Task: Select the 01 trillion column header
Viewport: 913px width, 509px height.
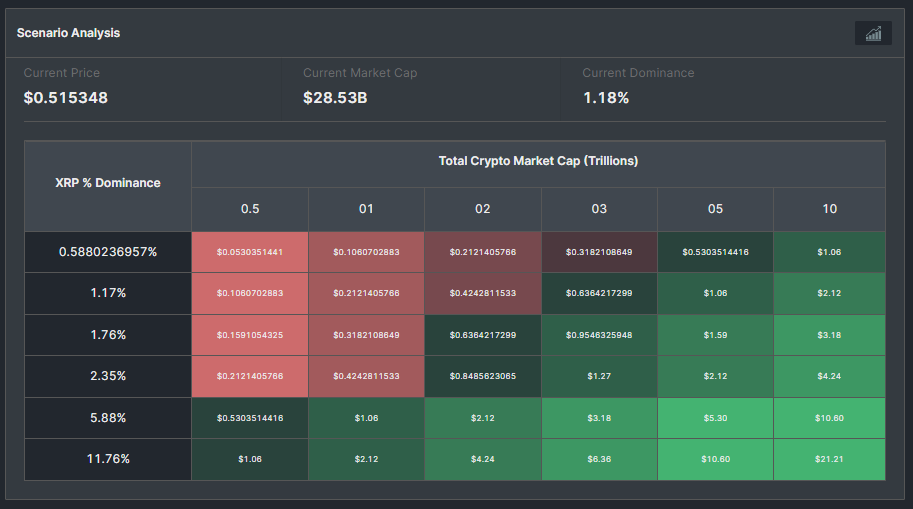Action: click(x=366, y=209)
